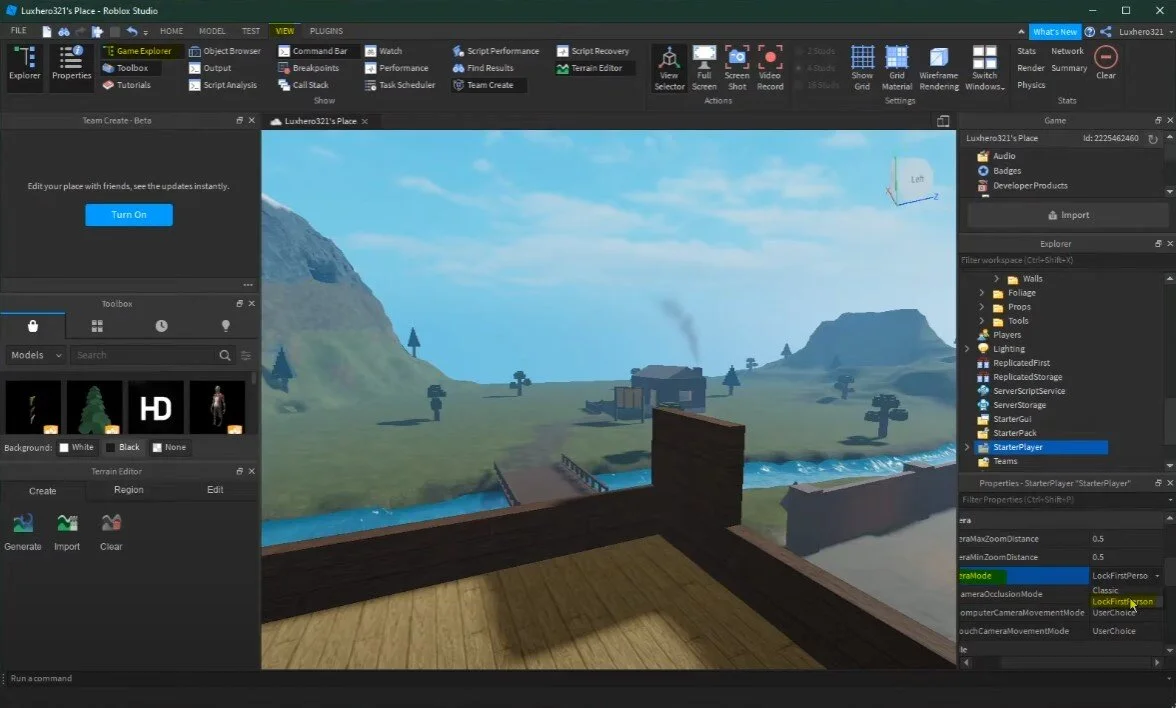Open Script Performance

496,51
